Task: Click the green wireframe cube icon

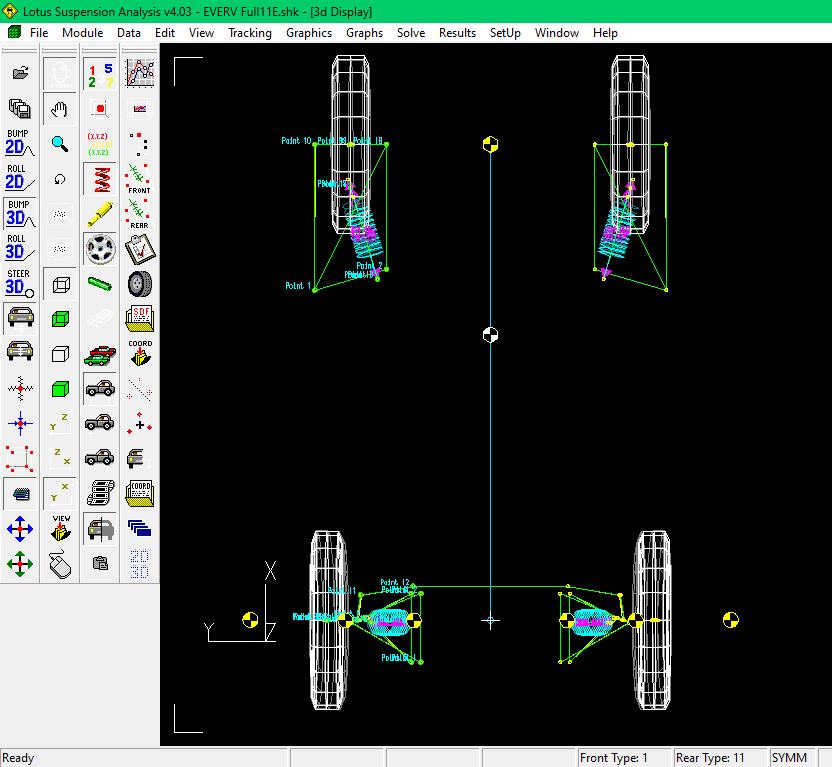Action: tap(60, 319)
